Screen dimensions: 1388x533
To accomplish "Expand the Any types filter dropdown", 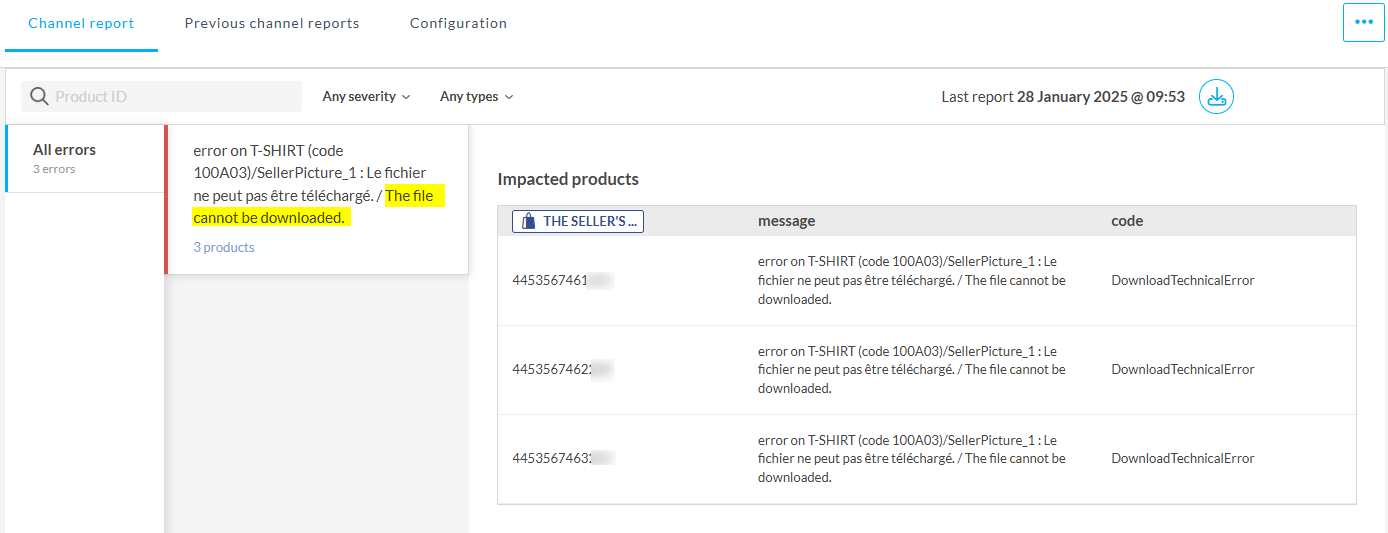I will click(476, 97).
